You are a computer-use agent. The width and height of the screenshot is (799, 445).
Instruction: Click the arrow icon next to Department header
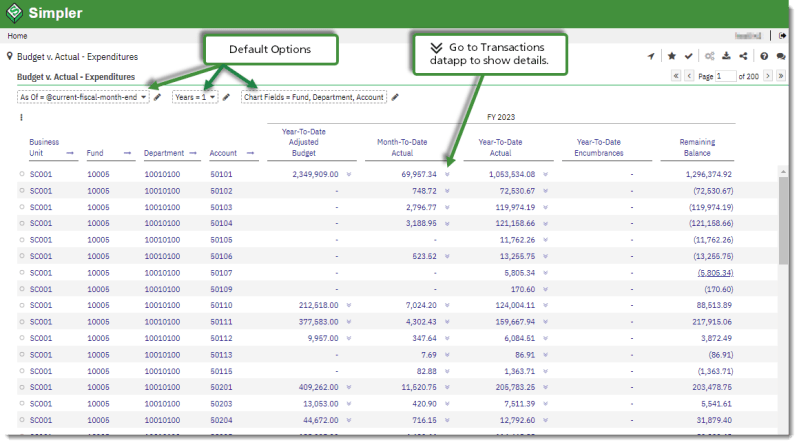(193, 153)
